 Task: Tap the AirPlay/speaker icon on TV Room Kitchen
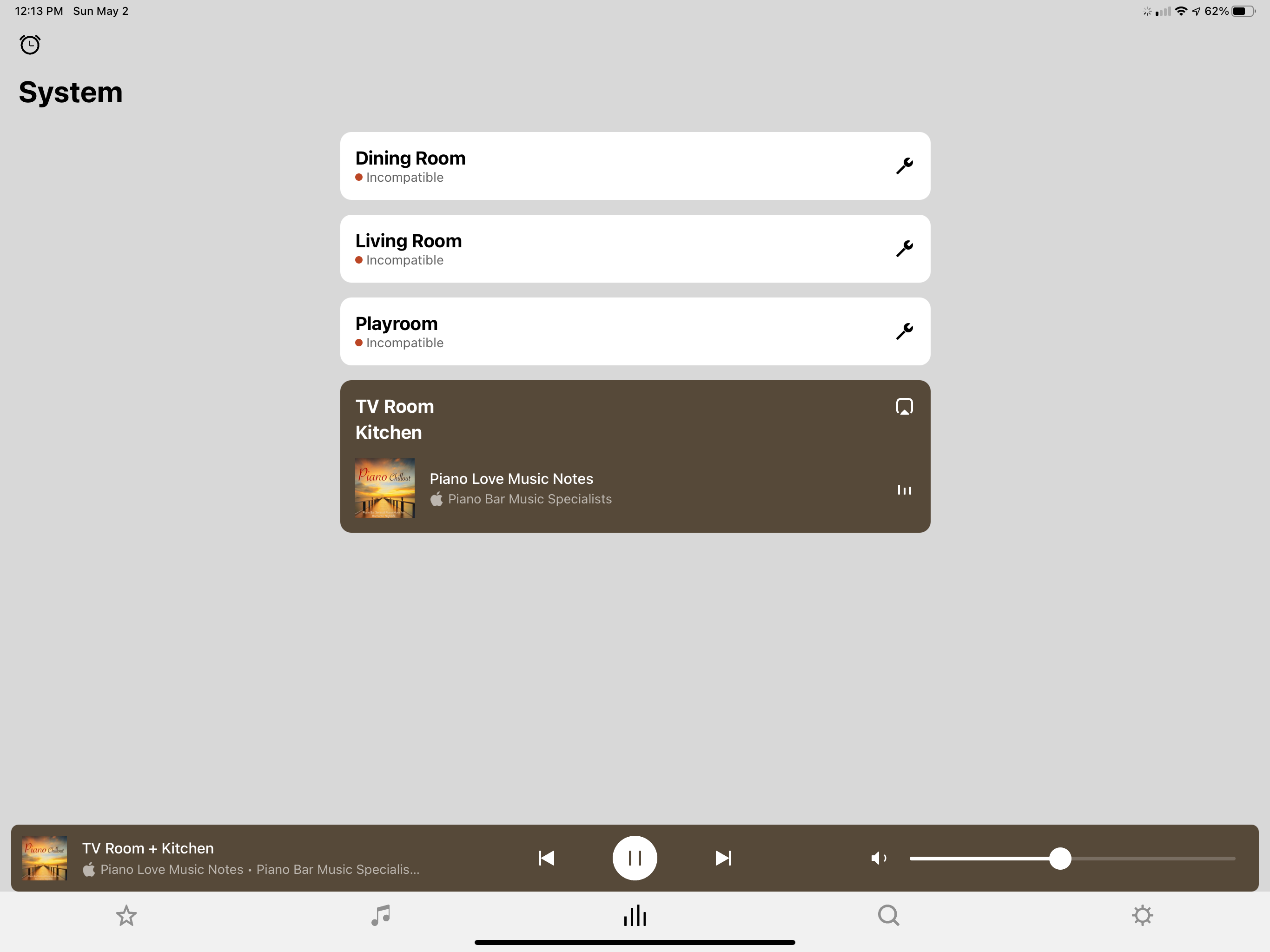click(x=904, y=406)
